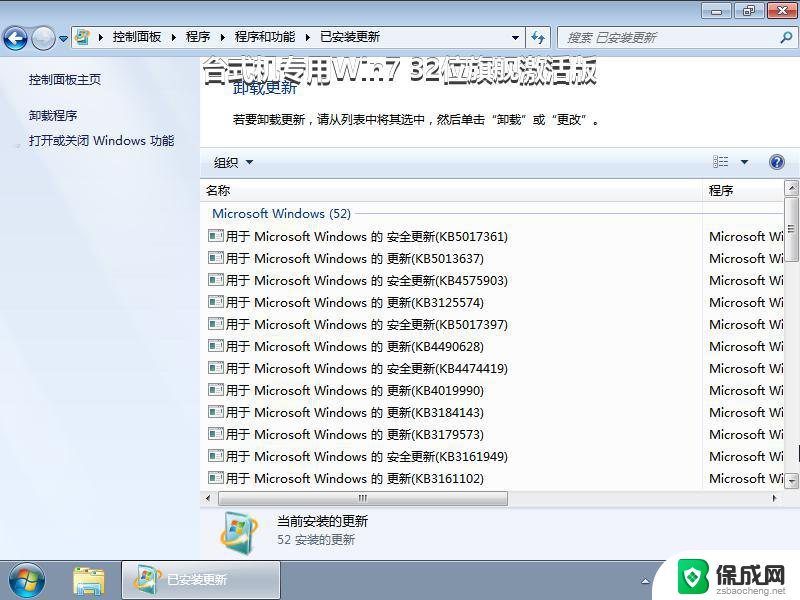Select update KB4575903 row
The width and height of the screenshot is (800, 600).
358,280
